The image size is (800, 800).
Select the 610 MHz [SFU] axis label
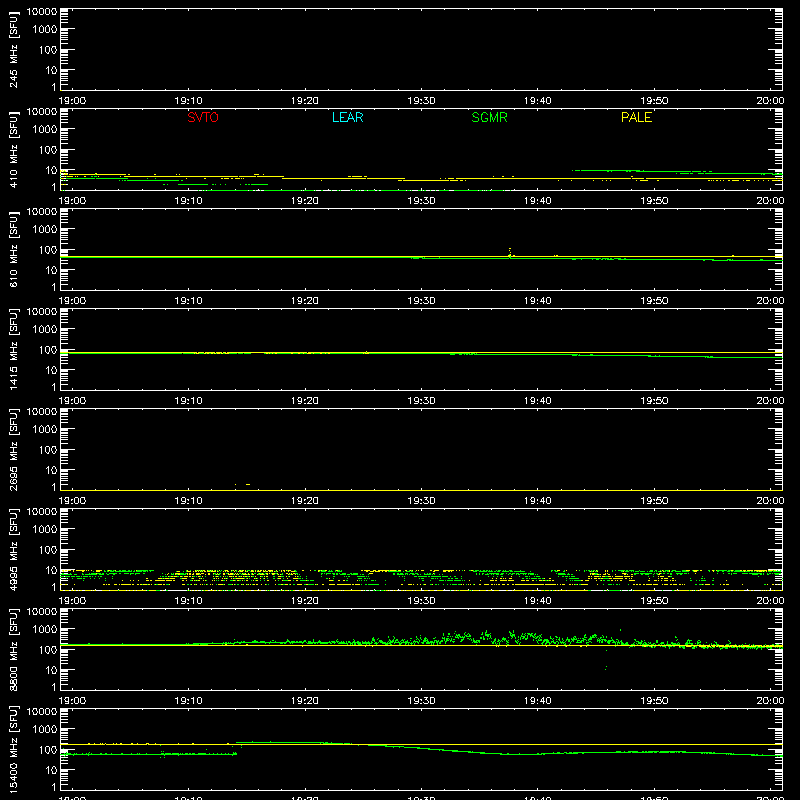[x=13, y=249]
